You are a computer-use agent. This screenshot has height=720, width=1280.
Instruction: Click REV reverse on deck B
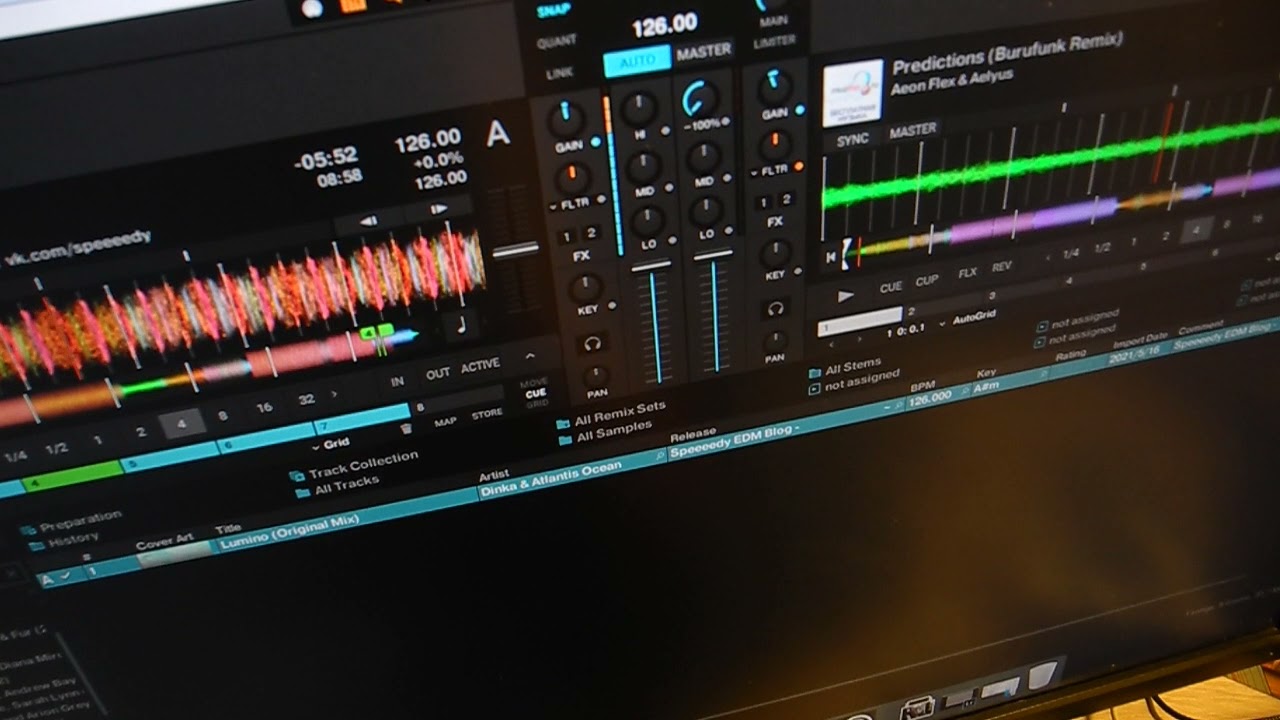coord(1001,268)
